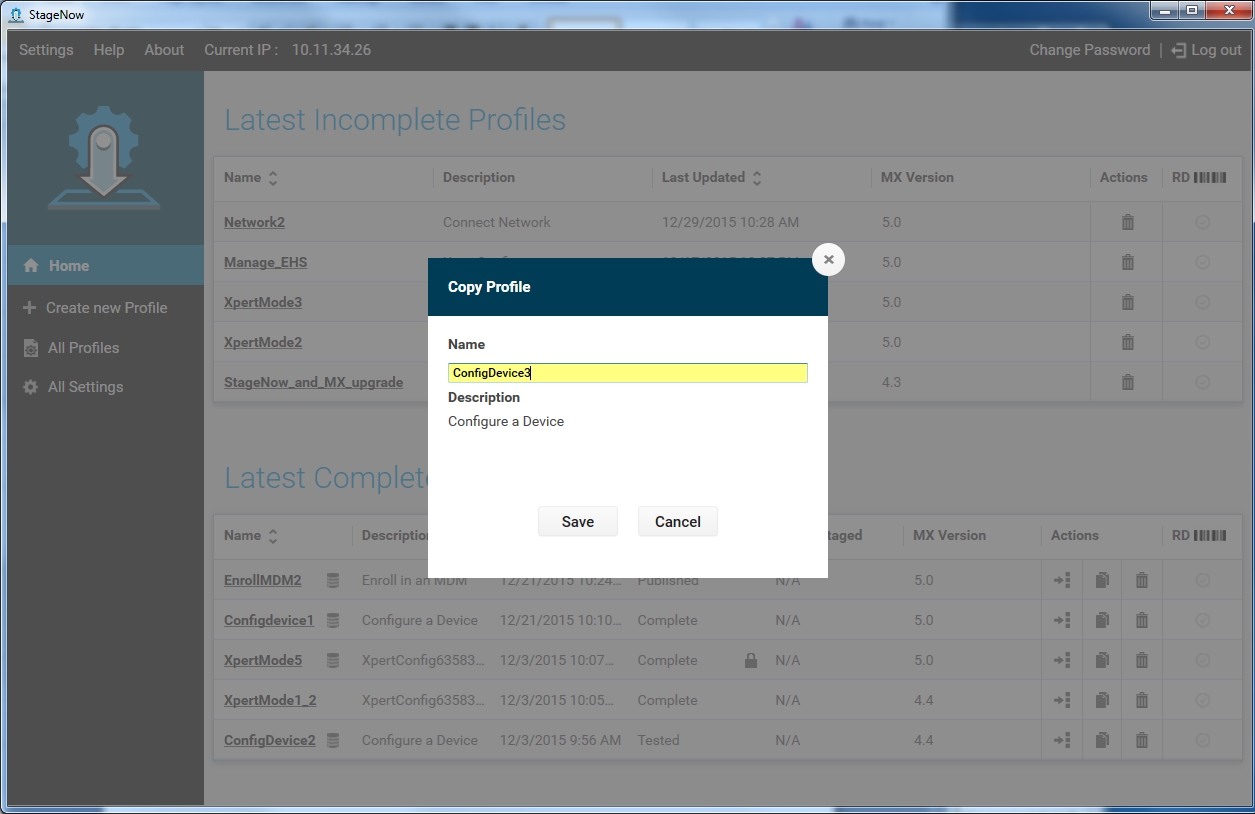Sort incomplete profiles by Last Updated
The image size is (1255, 814).
click(757, 178)
